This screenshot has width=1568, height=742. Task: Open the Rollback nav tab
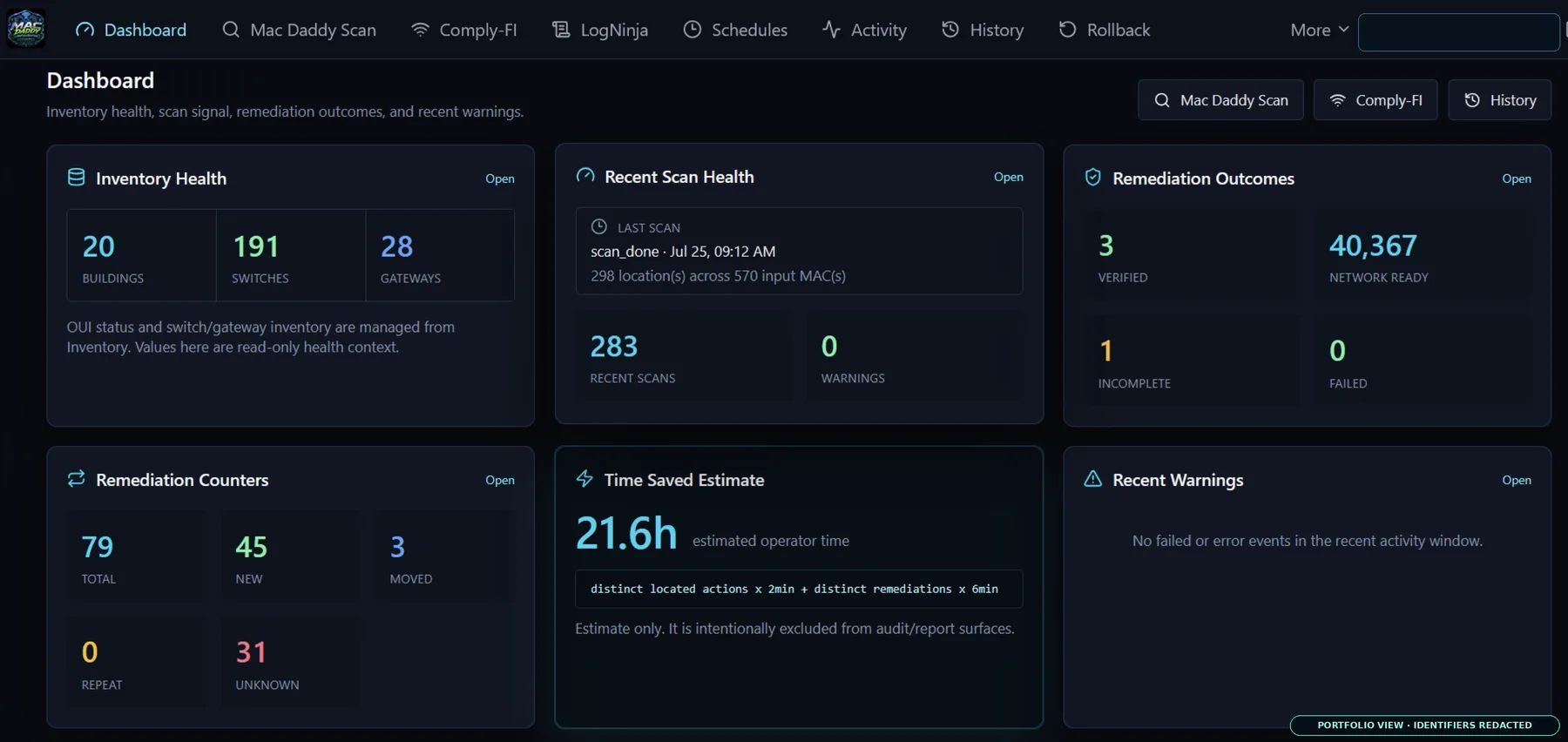[x=1105, y=30]
